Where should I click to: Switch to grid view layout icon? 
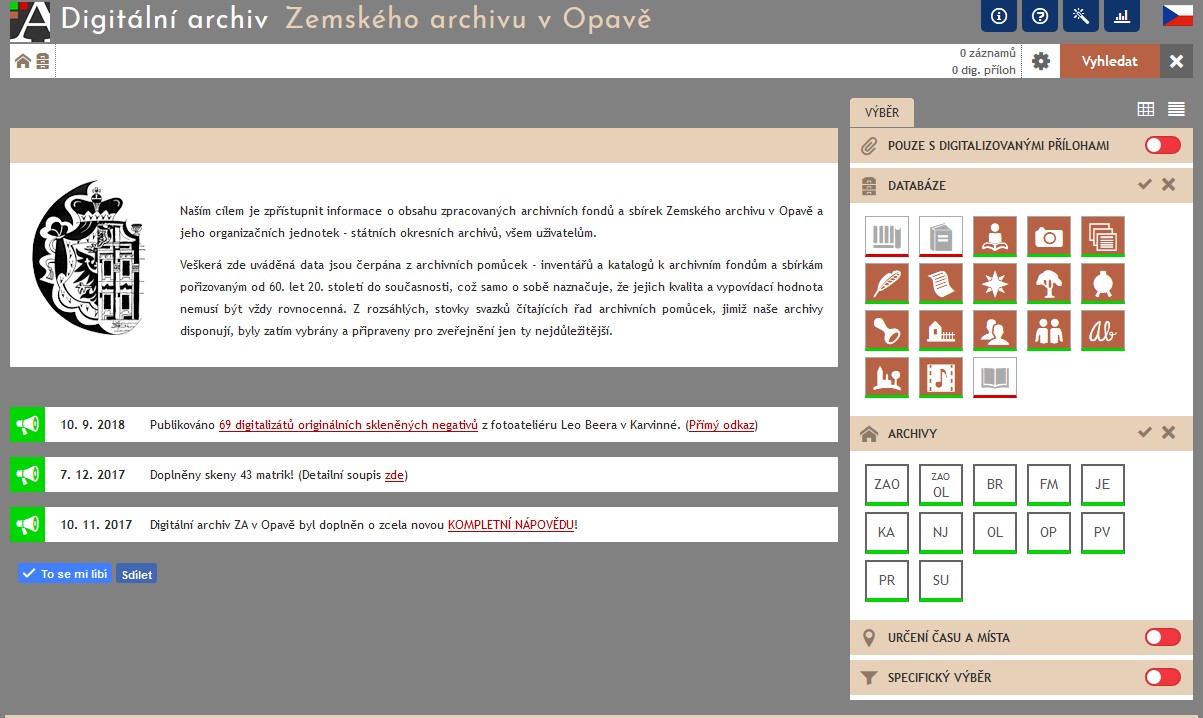[1146, 109]
